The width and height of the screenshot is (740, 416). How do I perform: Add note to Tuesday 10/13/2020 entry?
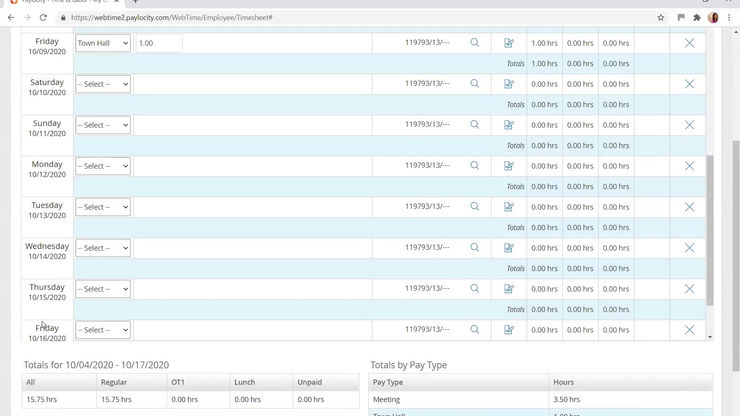click(x=509, y=207)
